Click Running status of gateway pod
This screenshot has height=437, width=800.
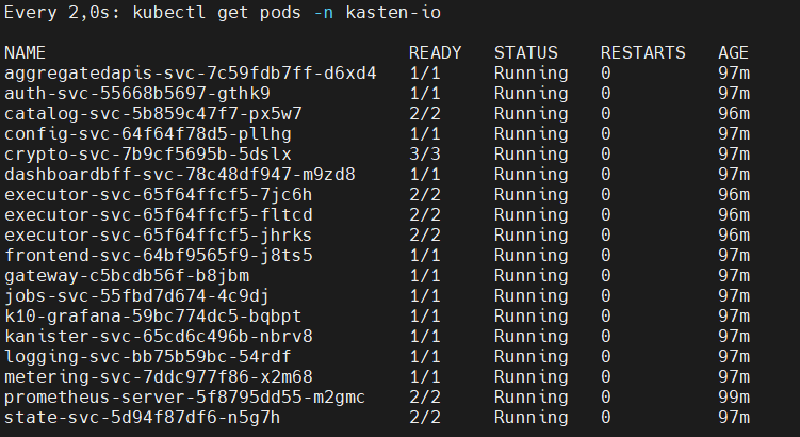(x=531, y=276)
